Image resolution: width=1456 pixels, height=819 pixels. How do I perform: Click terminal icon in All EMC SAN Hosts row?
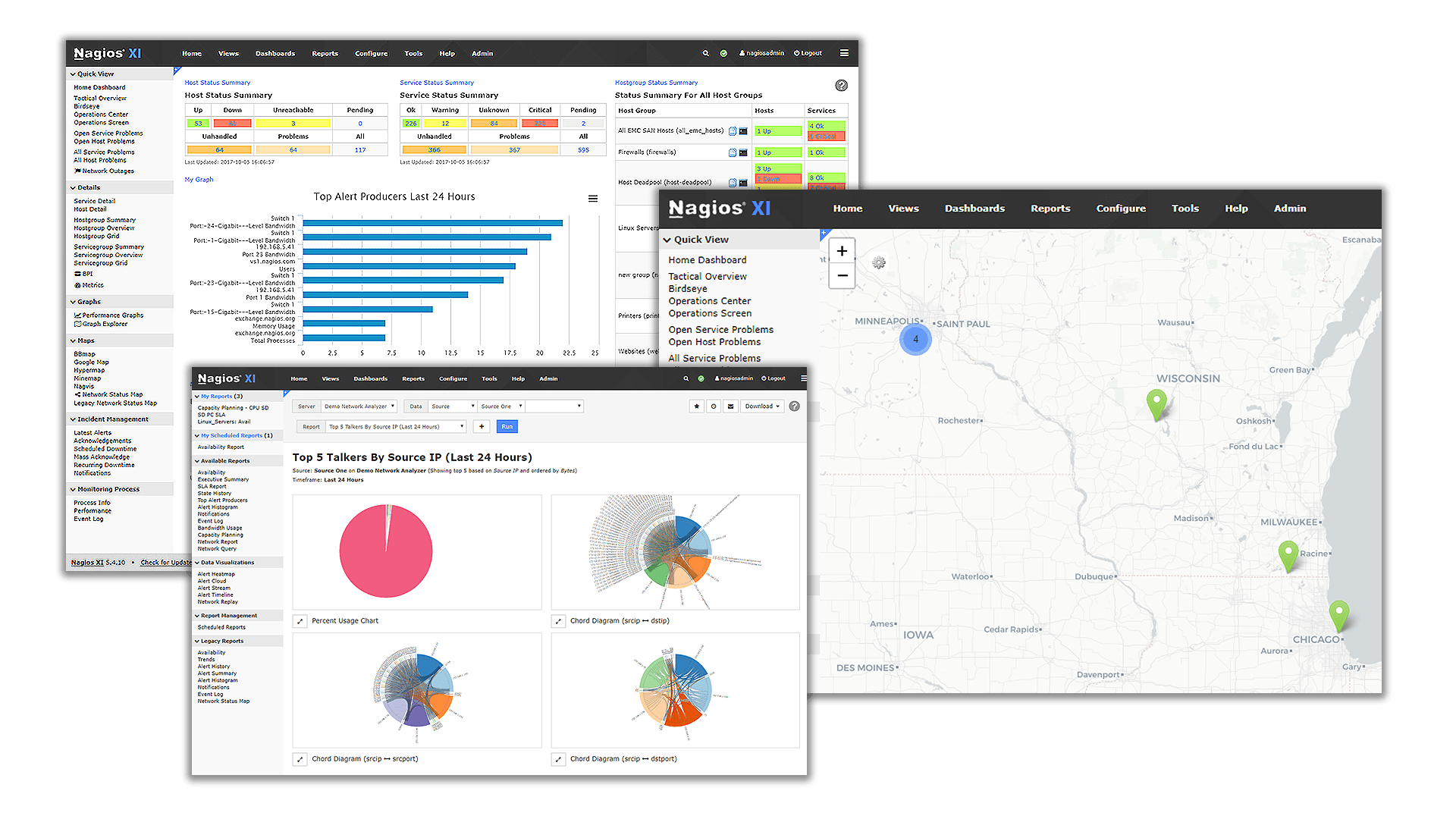(x=743, y=131)
